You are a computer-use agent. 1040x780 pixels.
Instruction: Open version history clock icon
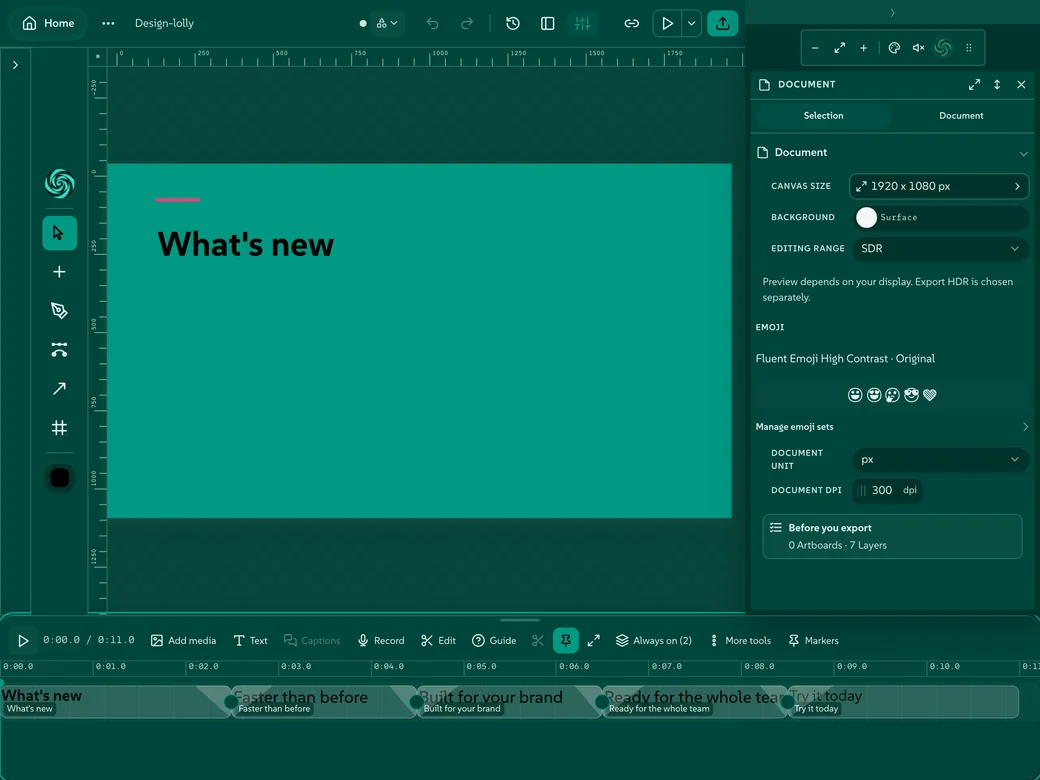tap(513, 23)
